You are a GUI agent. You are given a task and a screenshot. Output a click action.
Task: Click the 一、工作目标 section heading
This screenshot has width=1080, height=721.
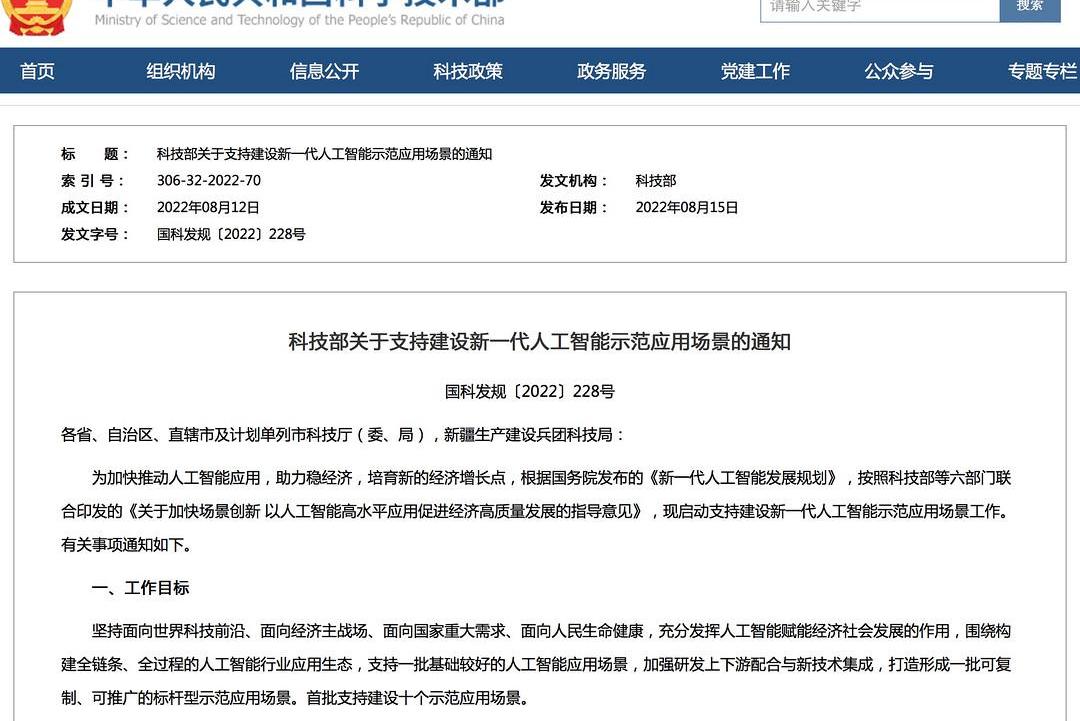click(140, 588)
